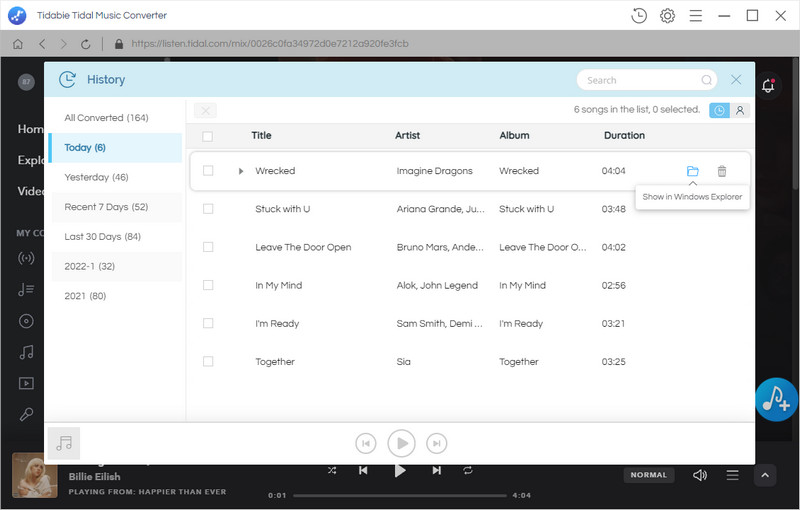This screenshot has height=510, width=800.
Task: Switch to sort-by-date clock view
Action: coord(719,110)
